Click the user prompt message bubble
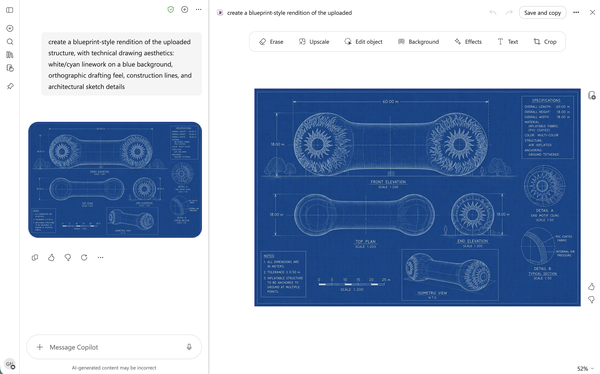This screenshot has width=600, height=374. 122,64
